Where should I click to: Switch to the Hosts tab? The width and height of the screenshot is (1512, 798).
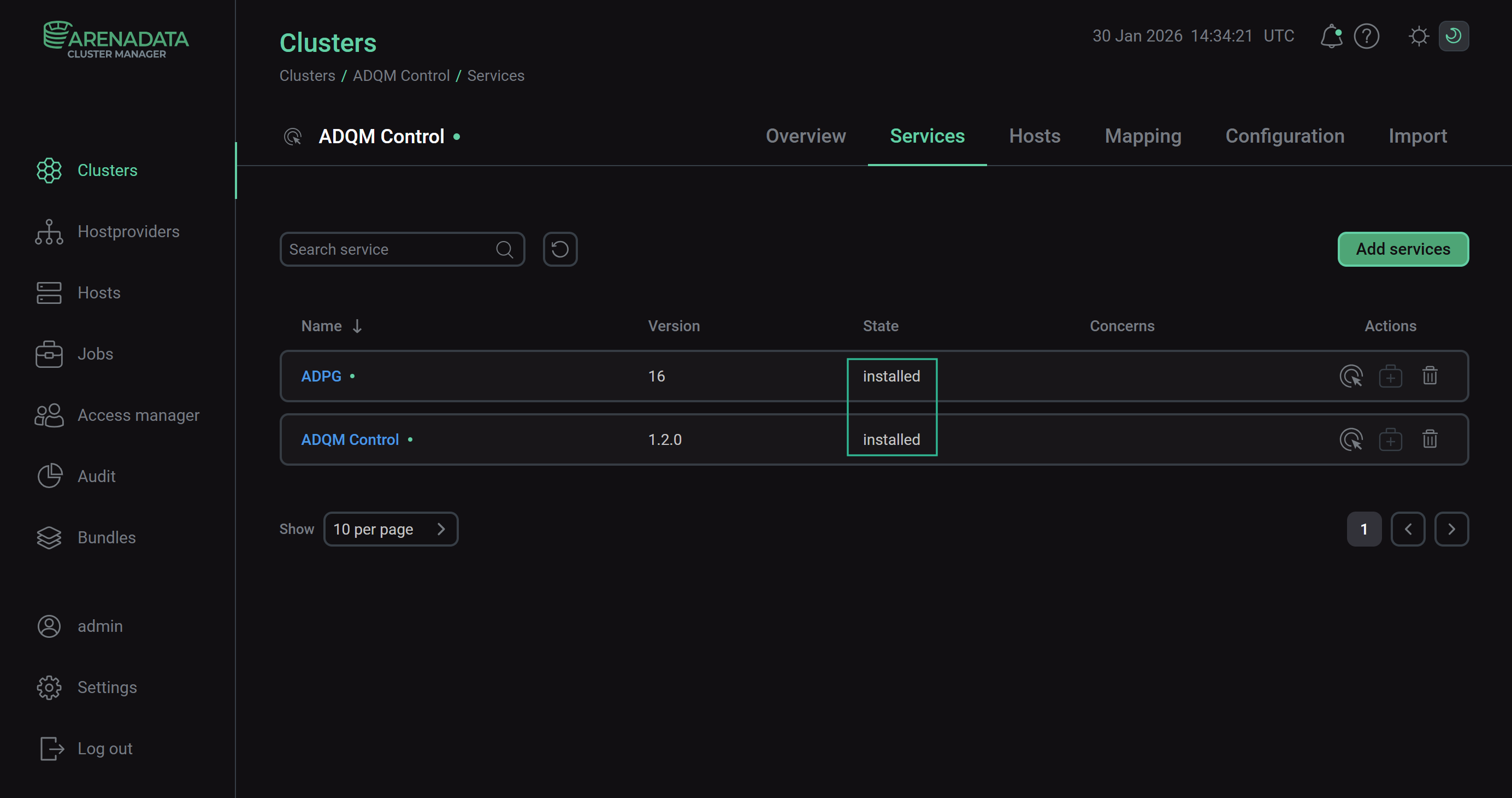(x=1034, y=136)
